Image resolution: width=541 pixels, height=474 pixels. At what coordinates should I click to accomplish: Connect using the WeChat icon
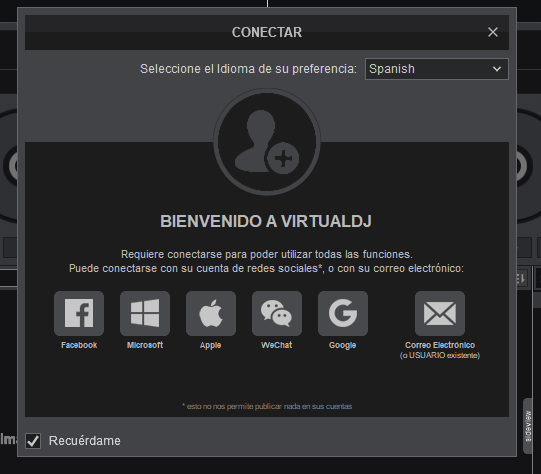(277, 313)
